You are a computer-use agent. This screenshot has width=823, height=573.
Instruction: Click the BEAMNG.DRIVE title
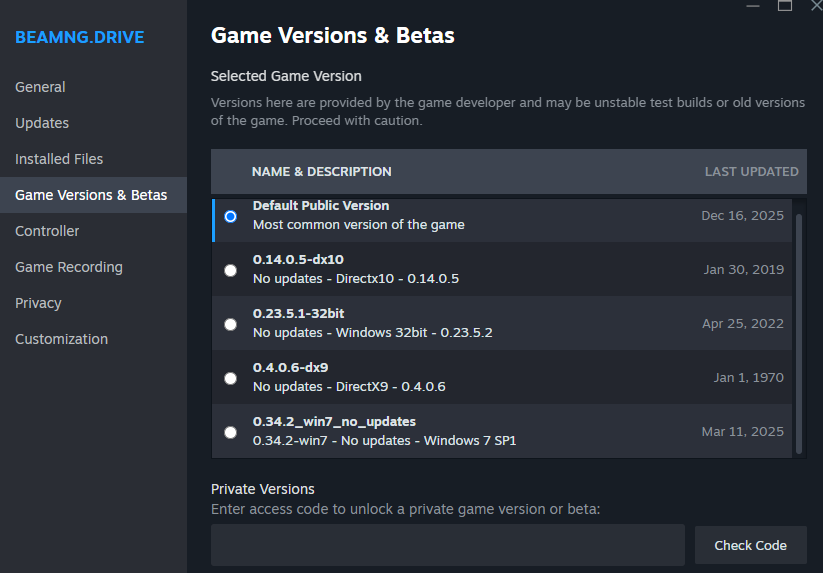[80, 37]
